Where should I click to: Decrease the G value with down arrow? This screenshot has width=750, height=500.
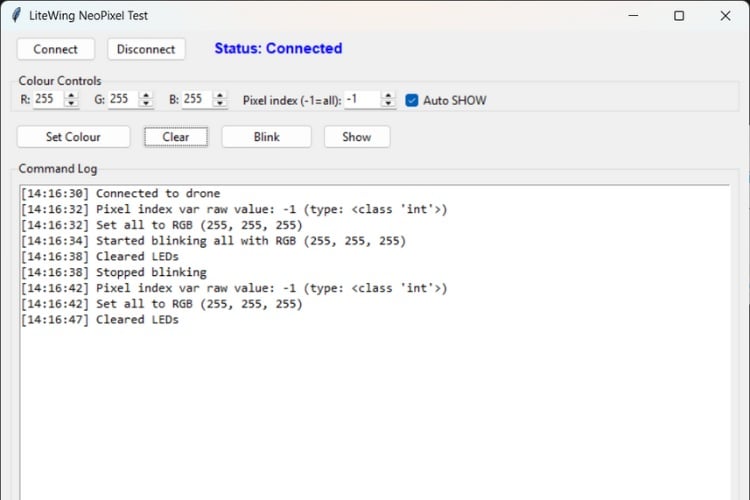[x=146, y=104]
